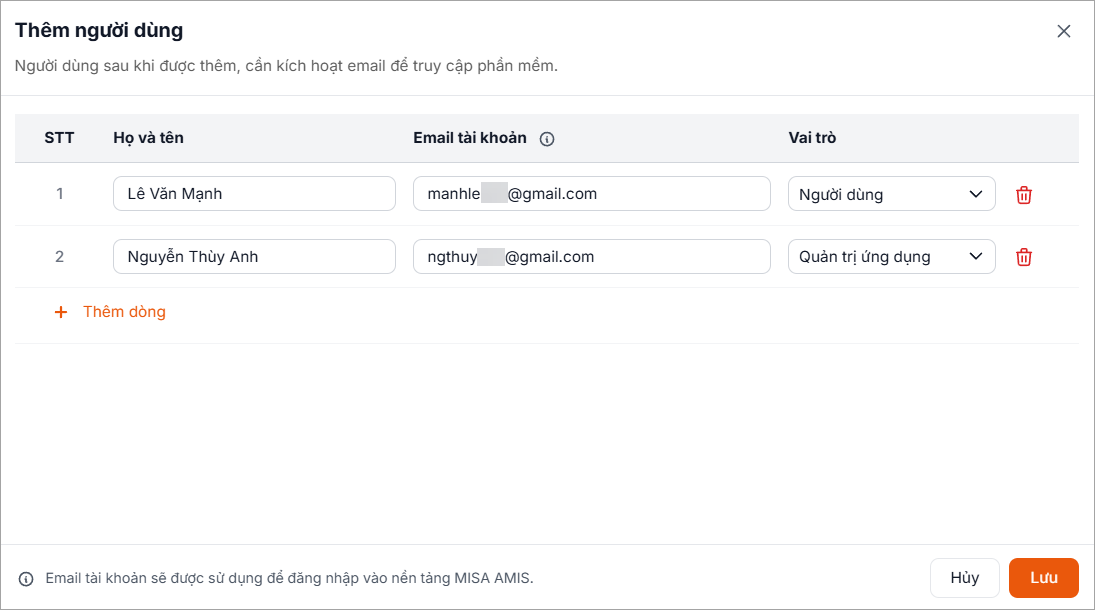
Task: Click the plus icon for Thêm dòng
Action: (x=61, y=312)
